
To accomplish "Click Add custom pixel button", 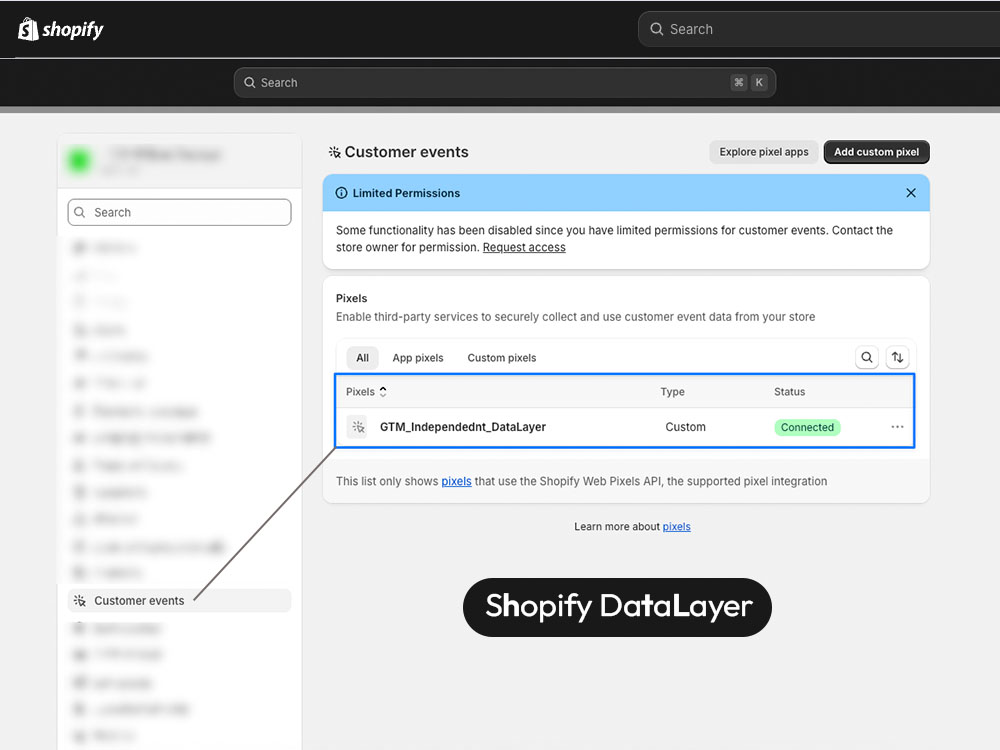I will 876,152.
